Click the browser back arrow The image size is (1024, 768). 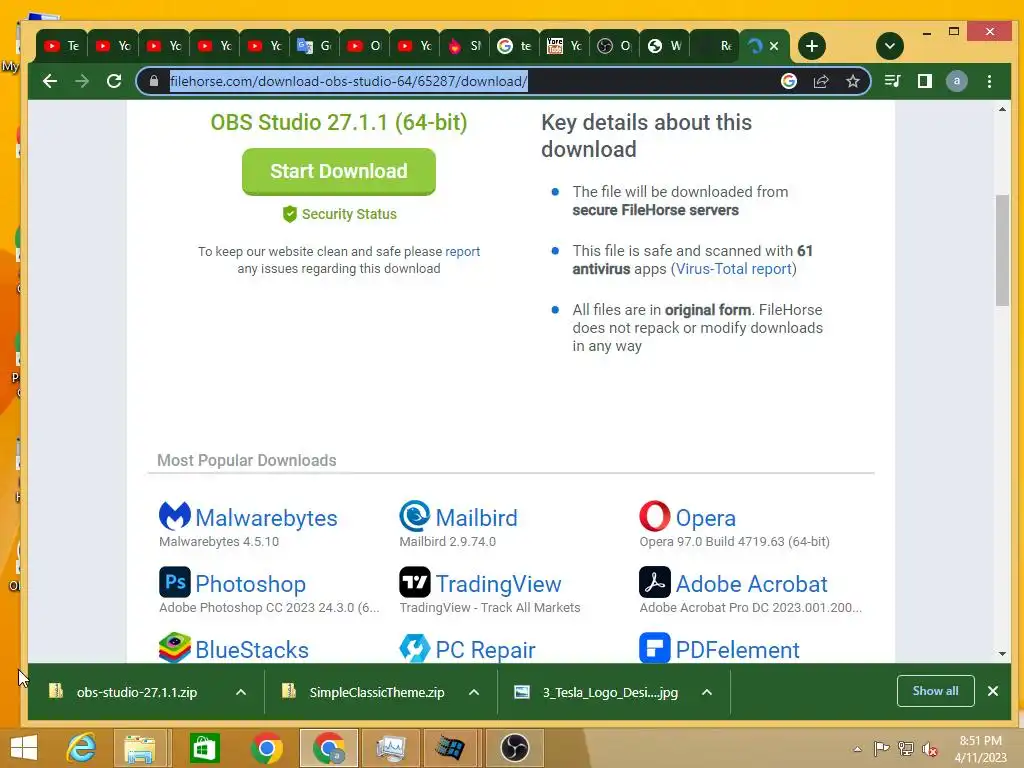tap(50, 81)
